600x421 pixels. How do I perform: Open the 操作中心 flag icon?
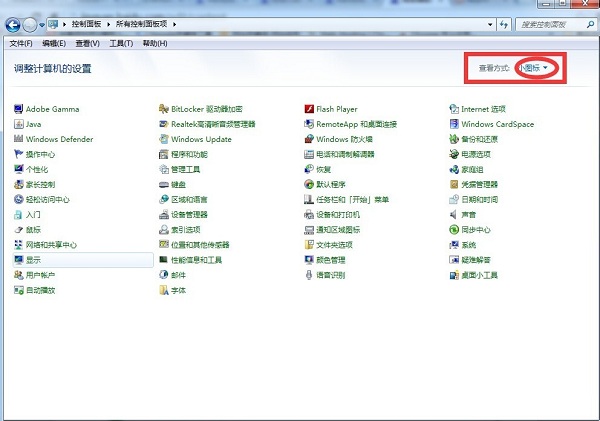pyautogui.click(x=18, y=154)
